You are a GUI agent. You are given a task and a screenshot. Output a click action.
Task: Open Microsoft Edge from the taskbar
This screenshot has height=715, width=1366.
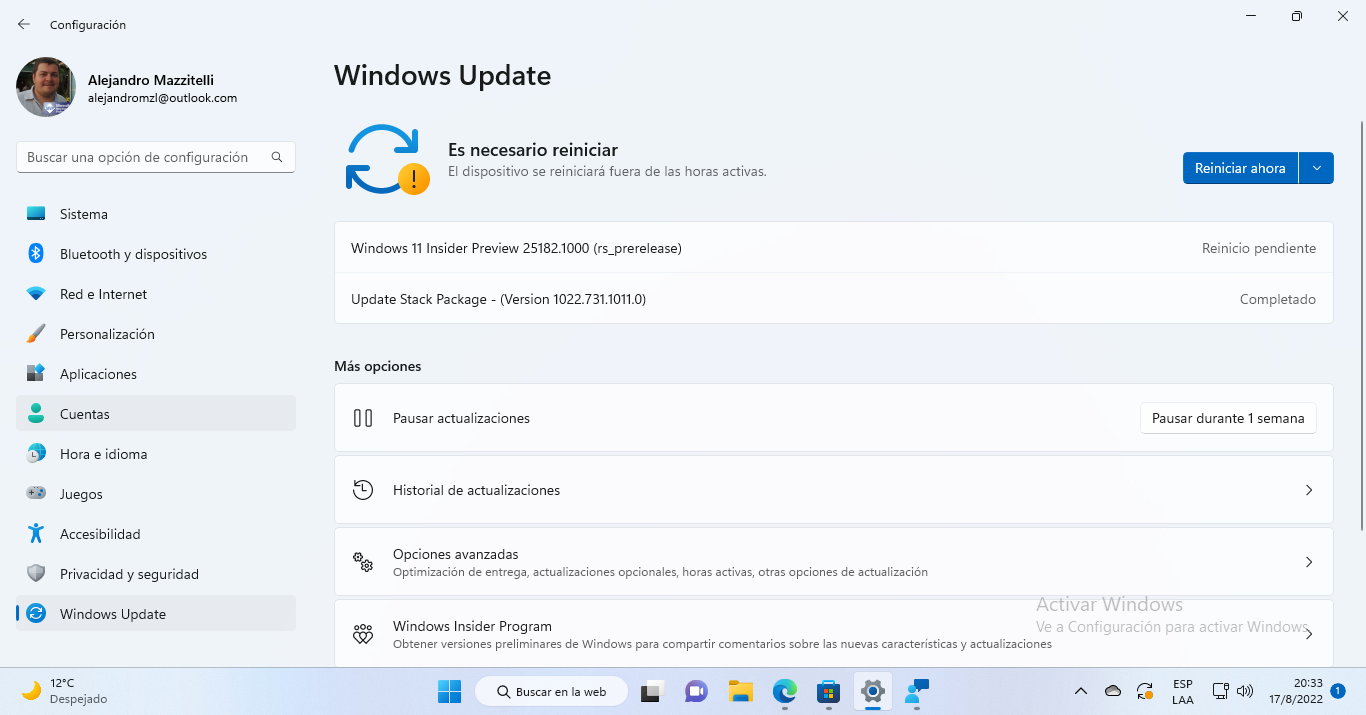(785, 691)
